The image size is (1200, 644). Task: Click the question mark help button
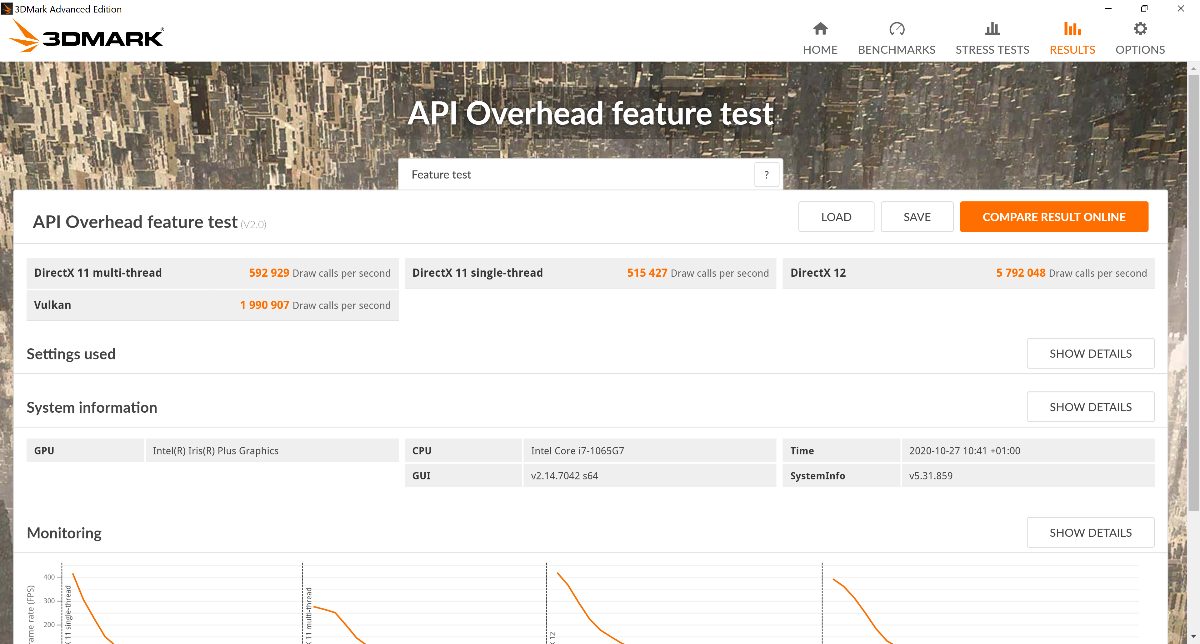pos(766,175)
